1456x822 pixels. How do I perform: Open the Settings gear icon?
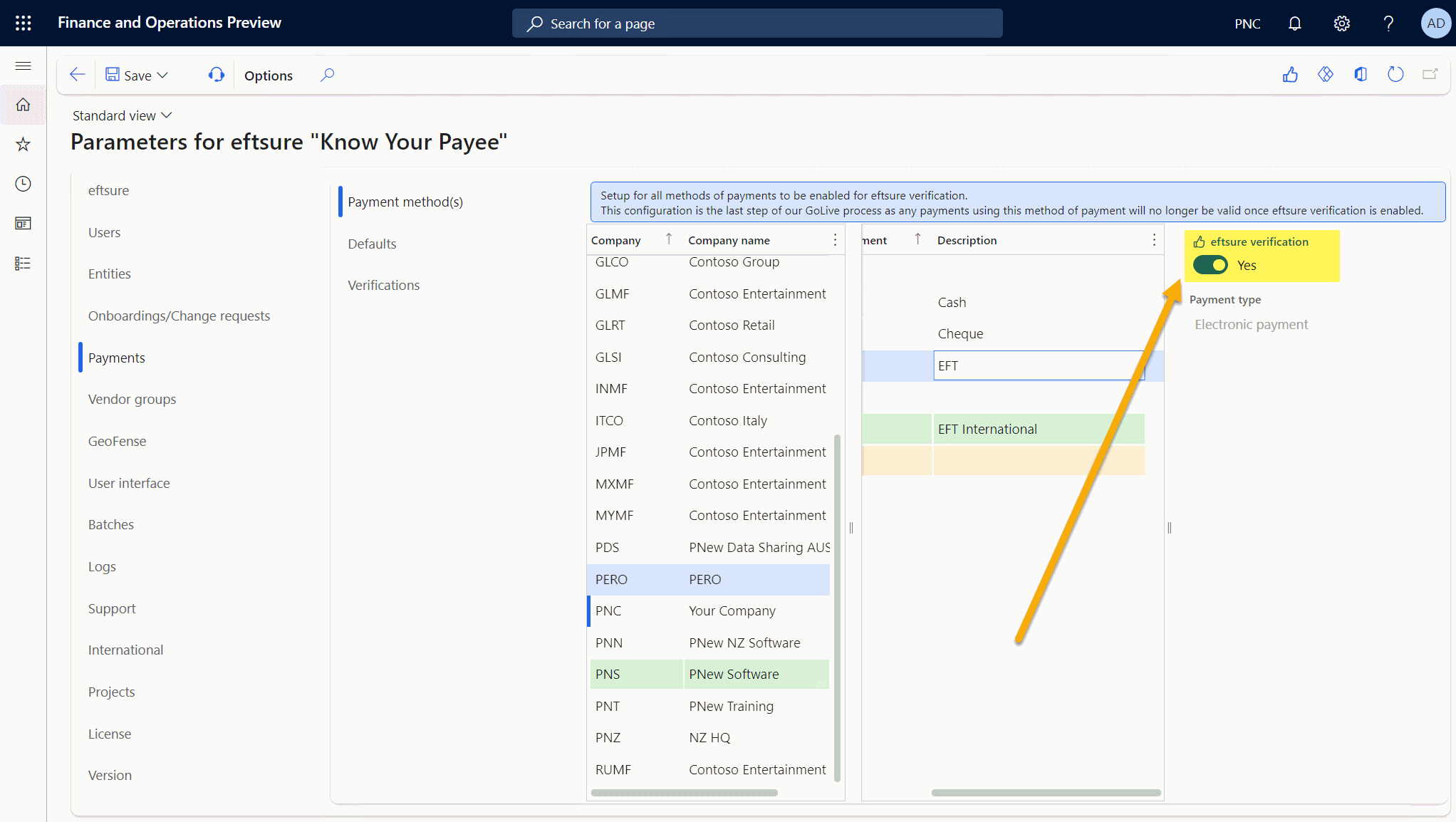[x=1341, y=24]
